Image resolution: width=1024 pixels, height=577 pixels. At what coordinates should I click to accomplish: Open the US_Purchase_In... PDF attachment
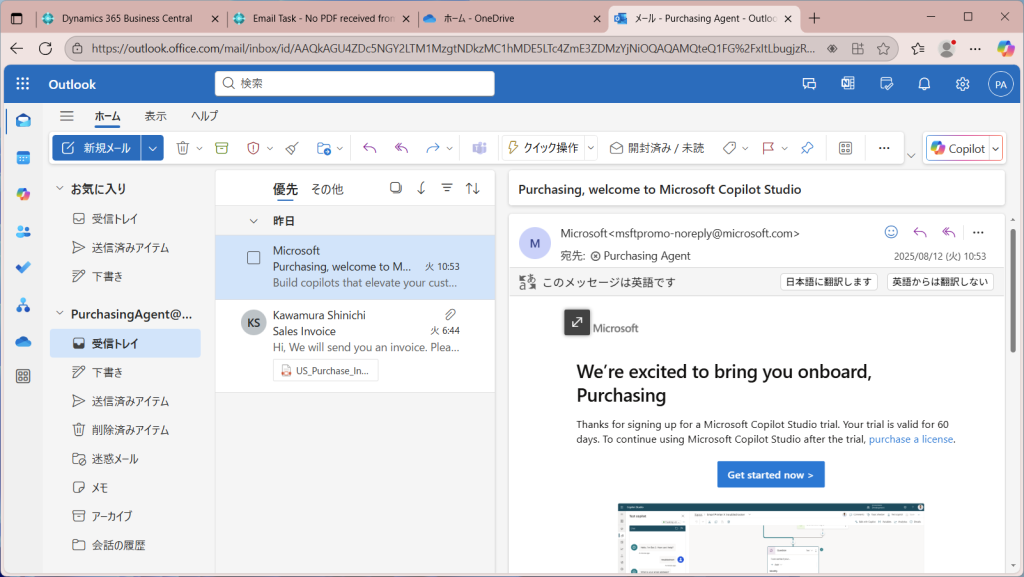(325, 371)
